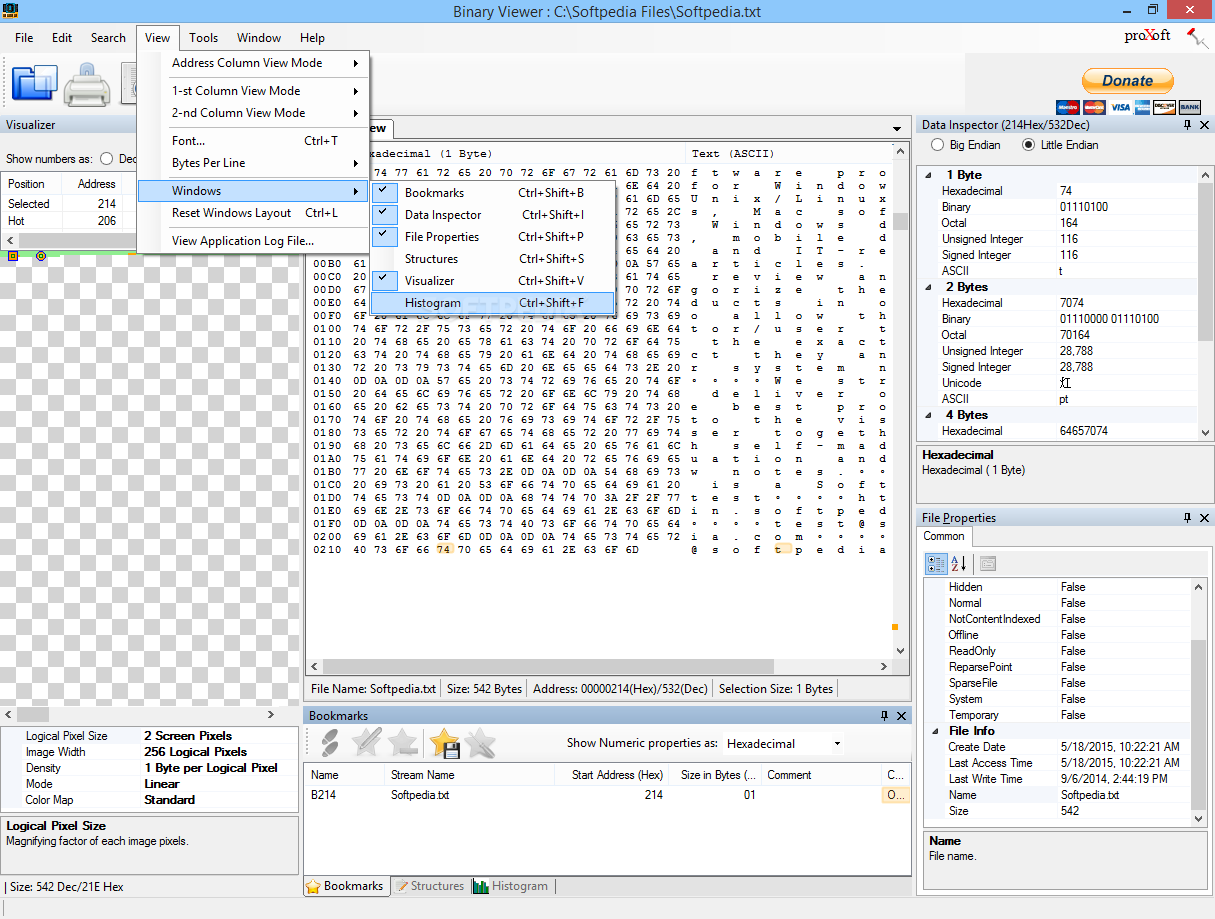Click the star-with-pencil edit bookmark icon
The width and height of the screenshot is (1215, 919).
pos(367,743)
